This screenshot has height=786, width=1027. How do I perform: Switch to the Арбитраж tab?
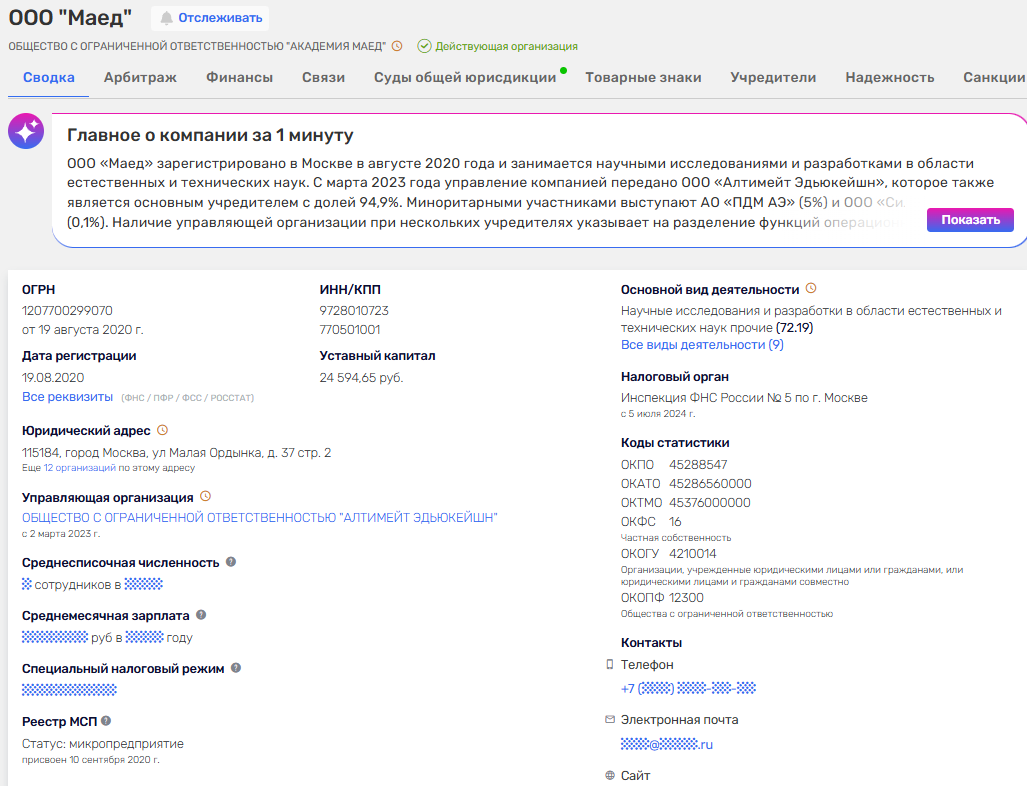pos(140,77)
